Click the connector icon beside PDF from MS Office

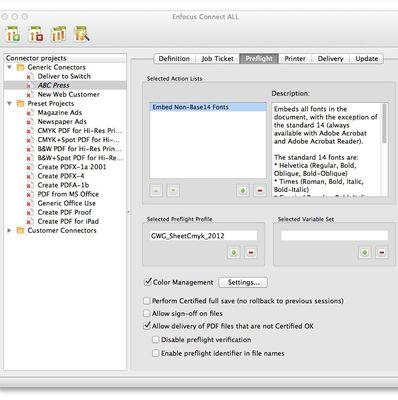coord(30,194)
